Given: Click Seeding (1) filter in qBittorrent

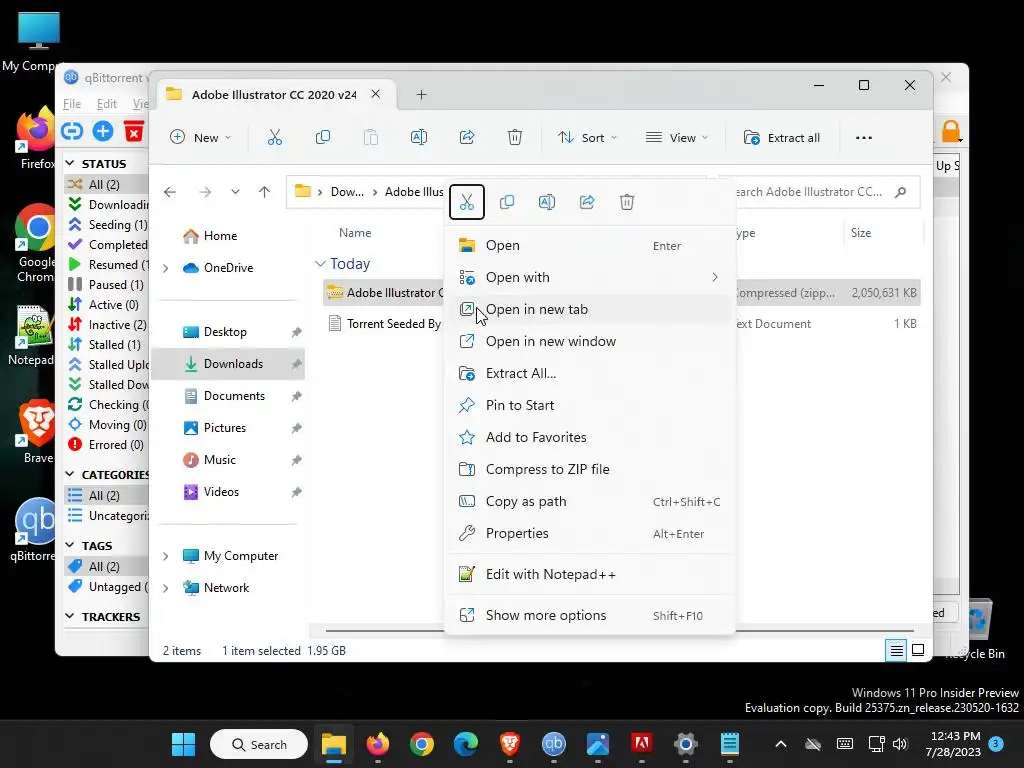Looking at the screenshot, I should click(107, 225).
